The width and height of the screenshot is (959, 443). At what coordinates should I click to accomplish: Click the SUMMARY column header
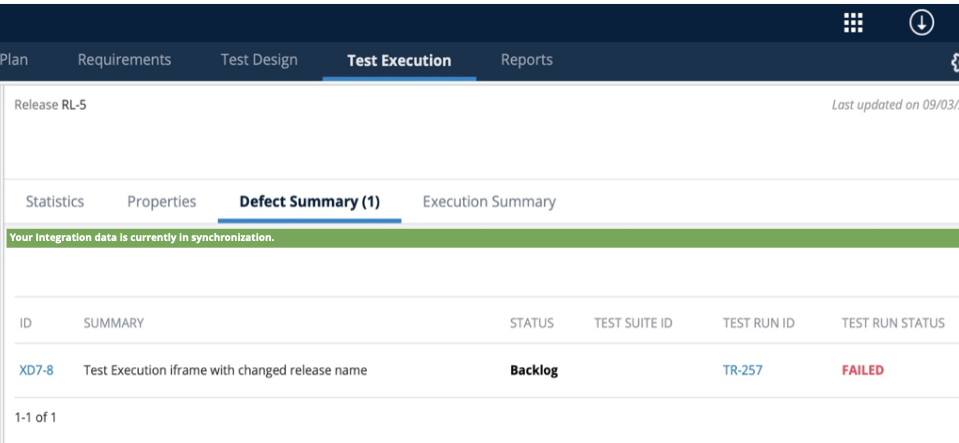114,323
